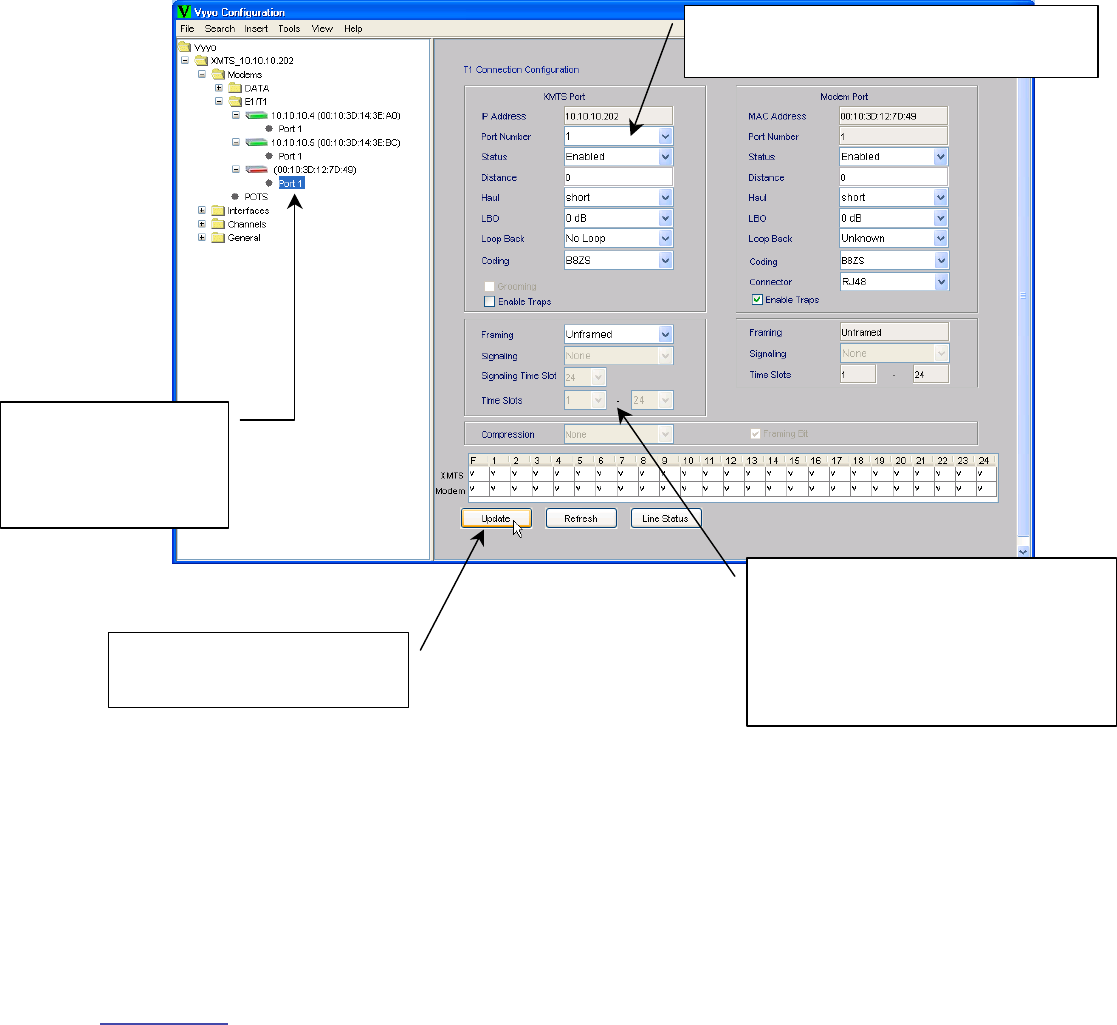The width and height of the screenshot is (1117, 1025).
Task: Toggle Modem row cell under column 24
Action: [986, 489]
